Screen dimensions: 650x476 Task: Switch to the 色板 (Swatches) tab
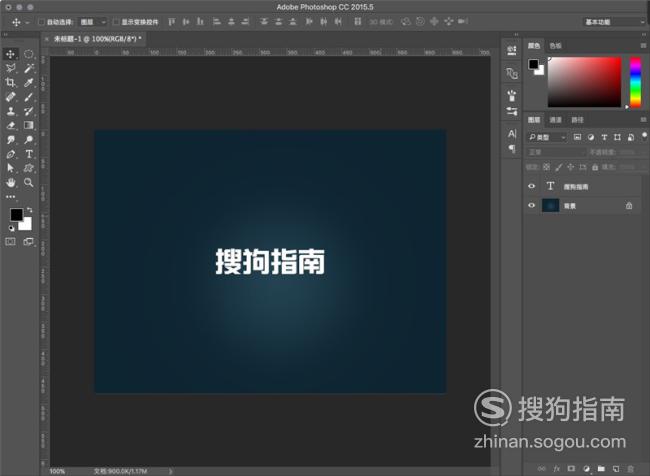555,46
